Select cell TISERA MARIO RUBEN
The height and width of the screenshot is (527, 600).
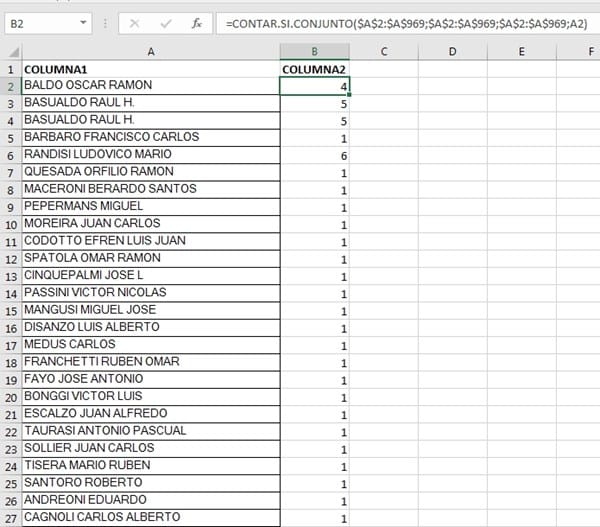click(151, 467)
